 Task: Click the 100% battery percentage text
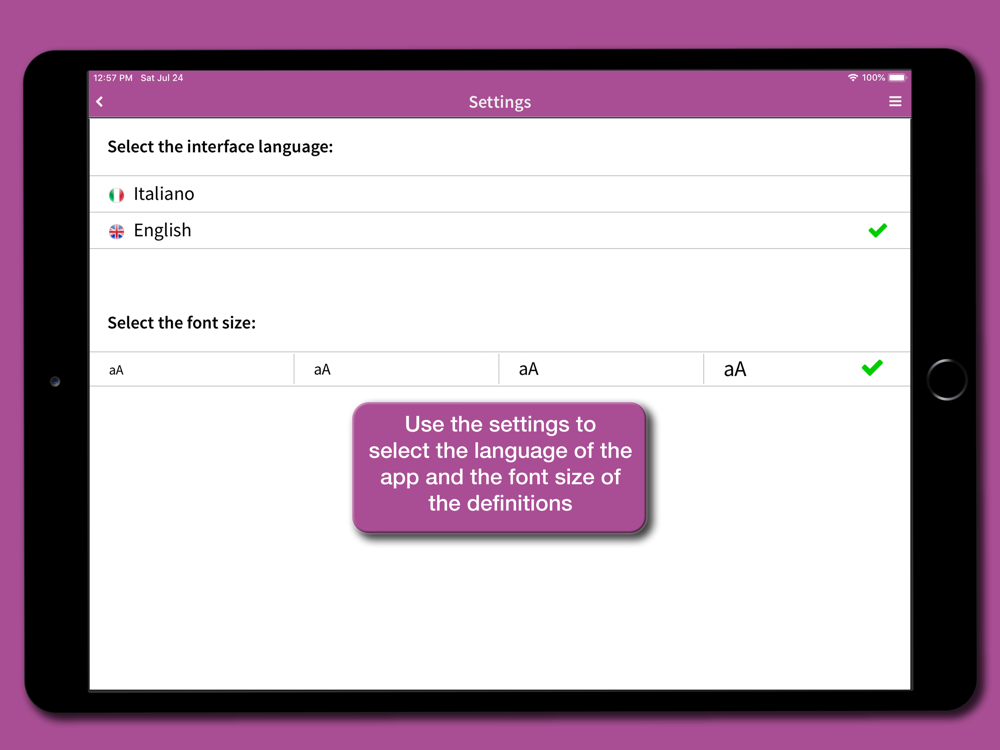pyautogui.click(x=873, y=78)
